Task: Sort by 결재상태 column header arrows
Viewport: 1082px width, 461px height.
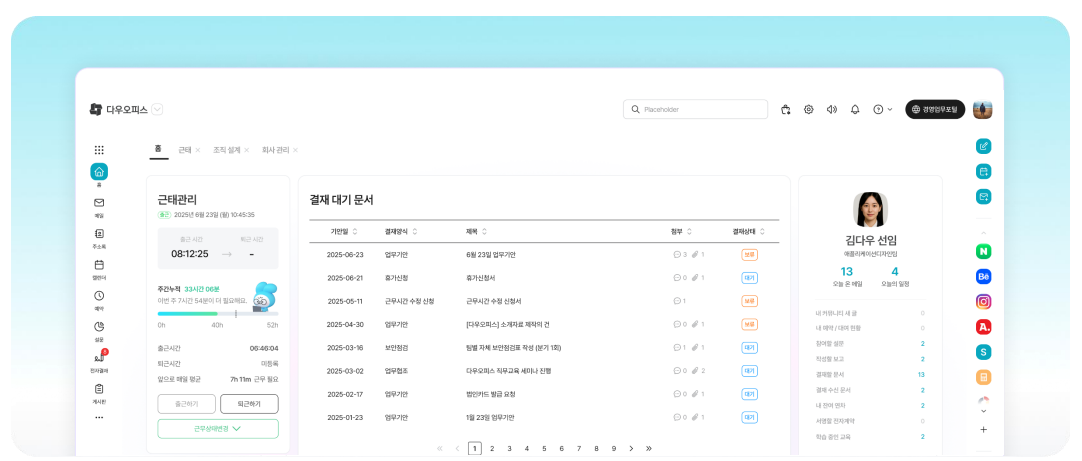Action: 762,231
